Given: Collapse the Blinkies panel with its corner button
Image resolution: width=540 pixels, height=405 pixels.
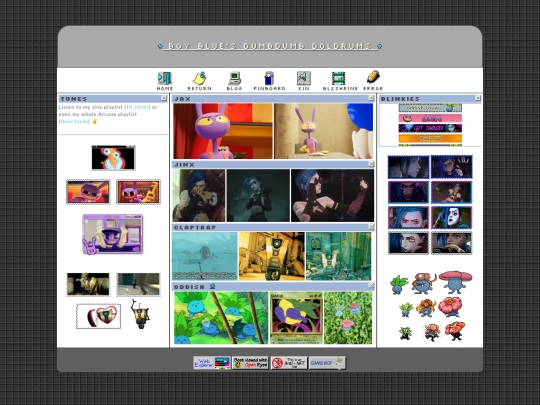Looking at the screenshot, I should [x=478, y=98].
